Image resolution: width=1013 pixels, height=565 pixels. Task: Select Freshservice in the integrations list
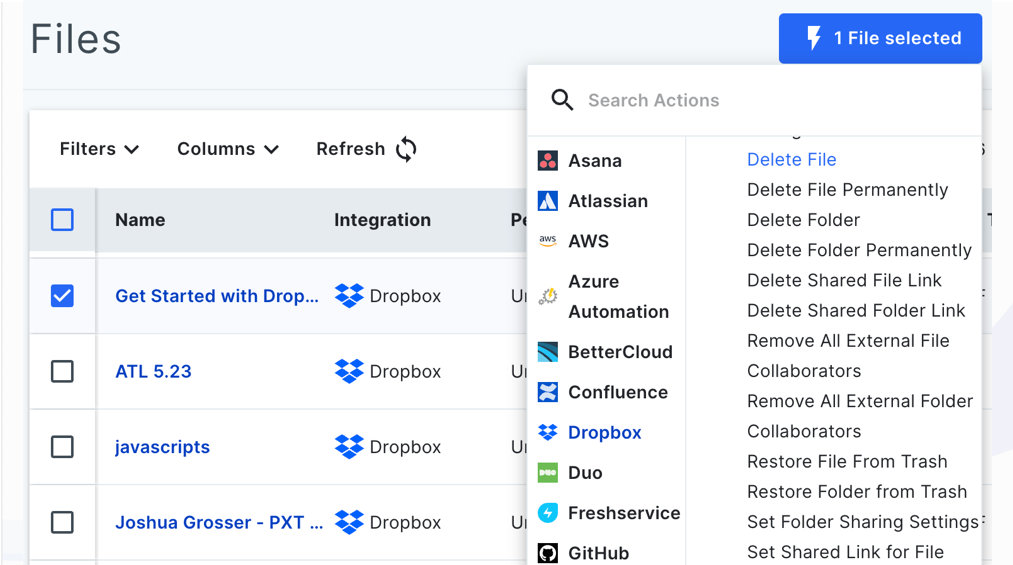pyautogui.click(x=624, y=513)
